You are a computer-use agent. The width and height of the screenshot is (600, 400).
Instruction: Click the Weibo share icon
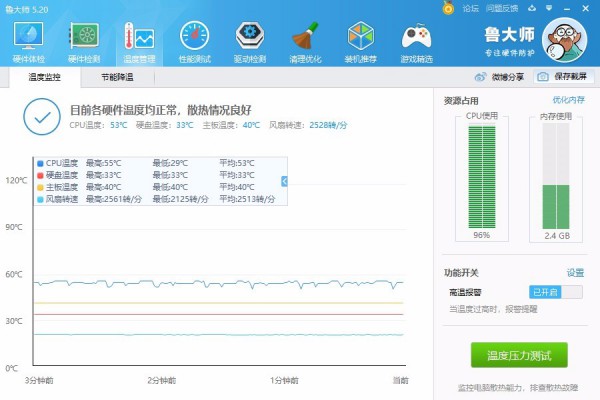tap(480, 77)
